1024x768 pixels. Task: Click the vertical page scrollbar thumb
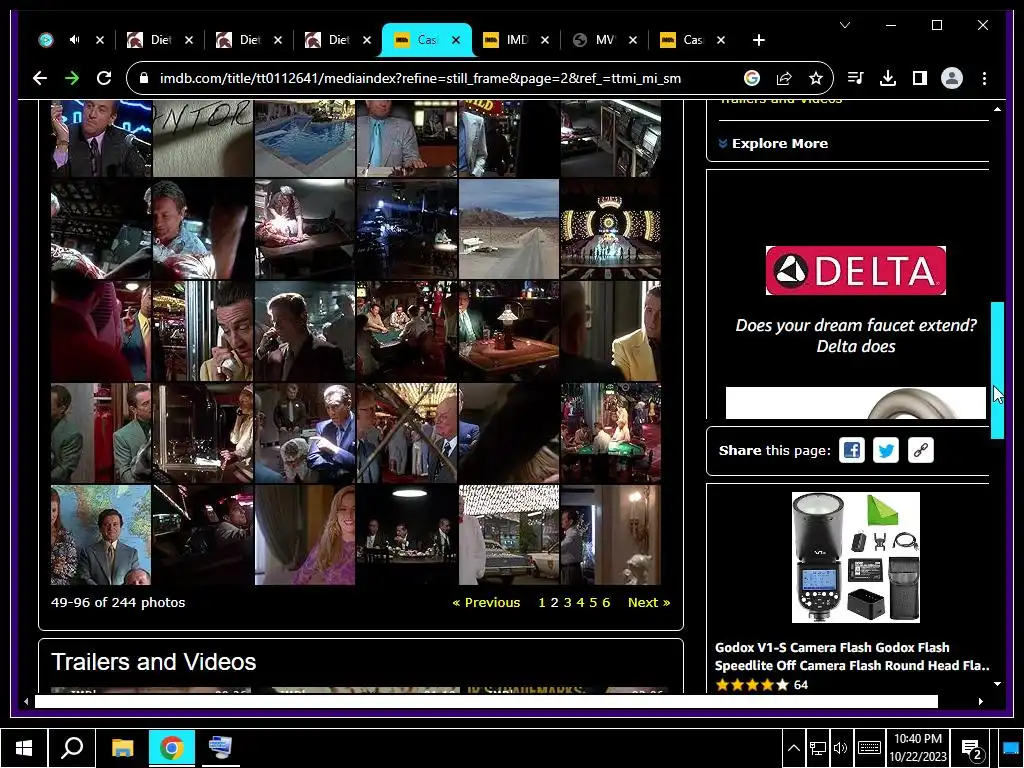click(x=997, y=370)
